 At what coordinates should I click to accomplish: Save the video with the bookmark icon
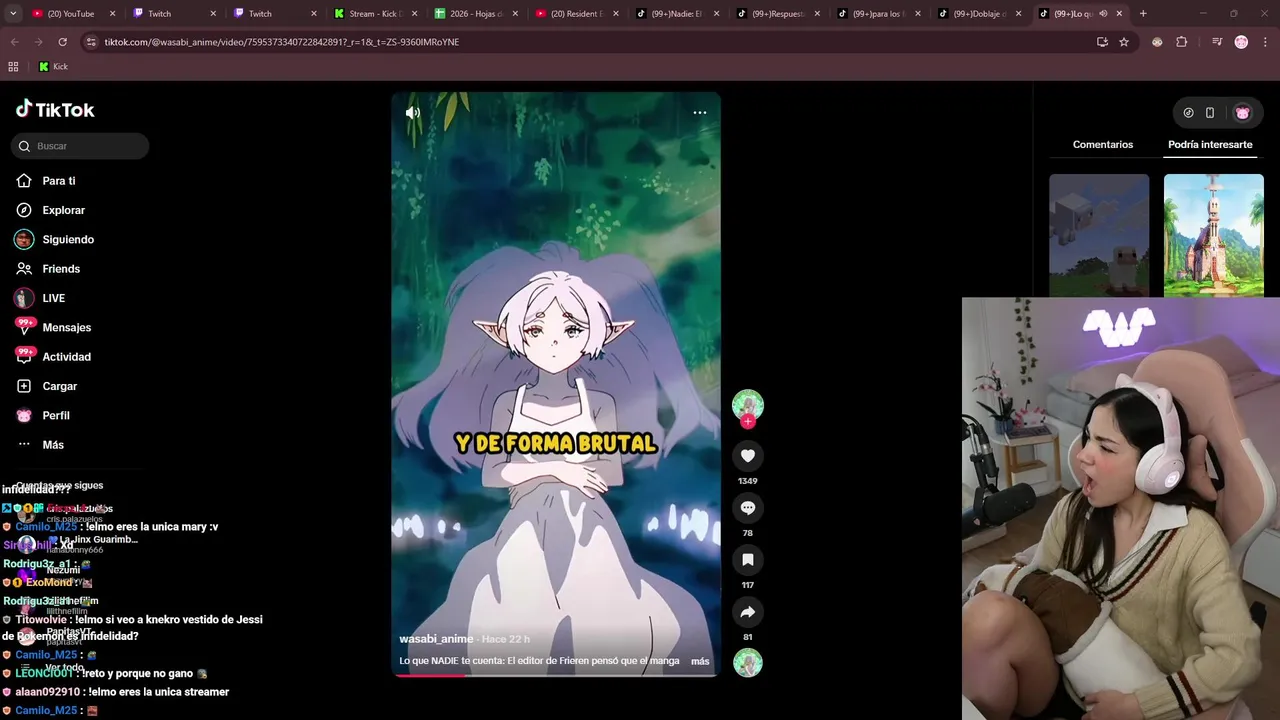click(747, 560)
